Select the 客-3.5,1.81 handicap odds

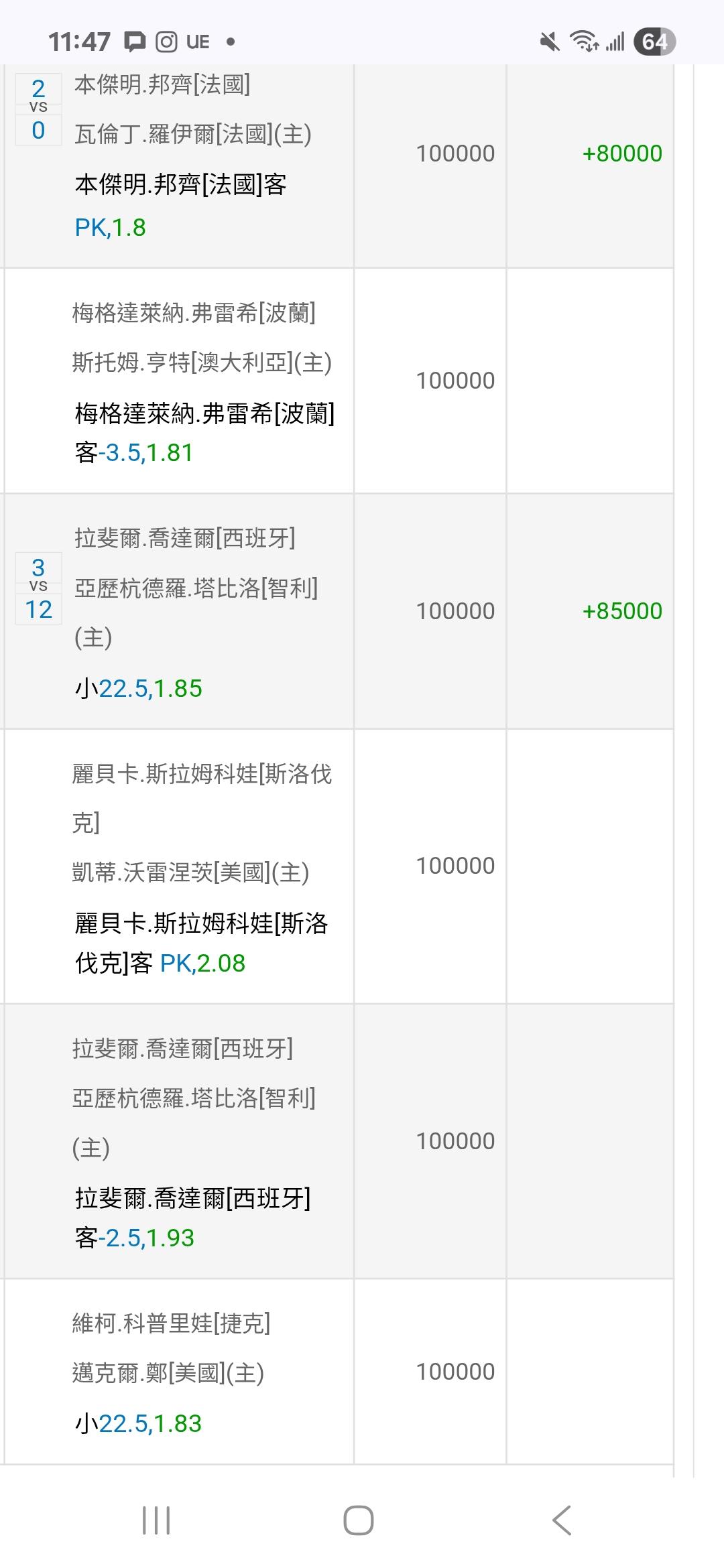point(134,453)
